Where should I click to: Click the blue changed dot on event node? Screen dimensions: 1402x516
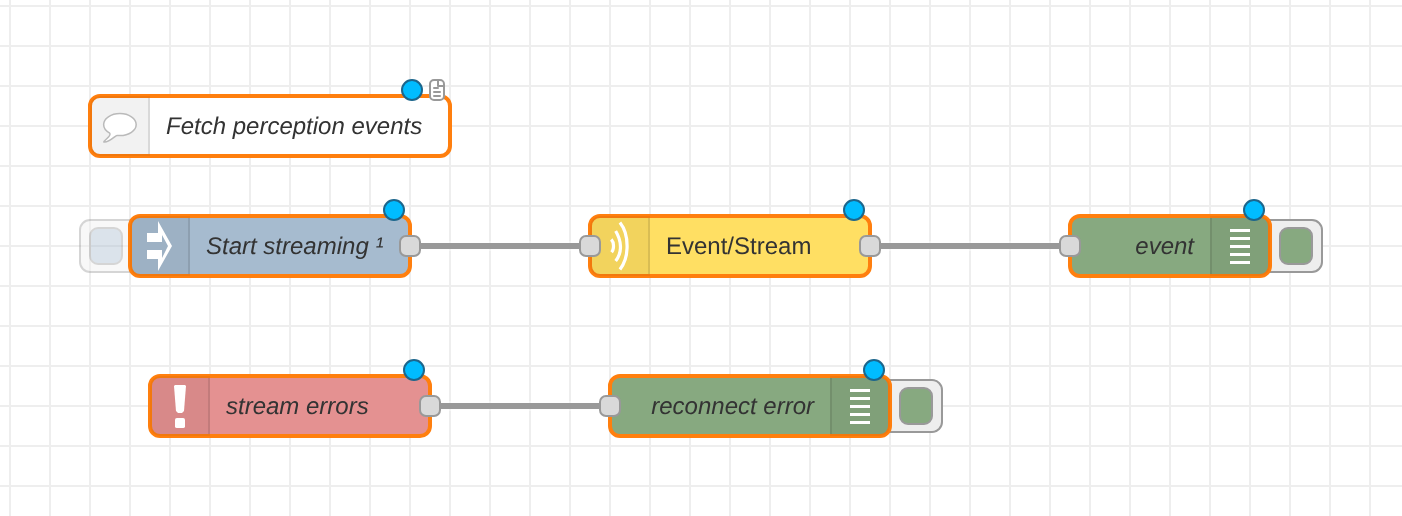(1254, 210)
